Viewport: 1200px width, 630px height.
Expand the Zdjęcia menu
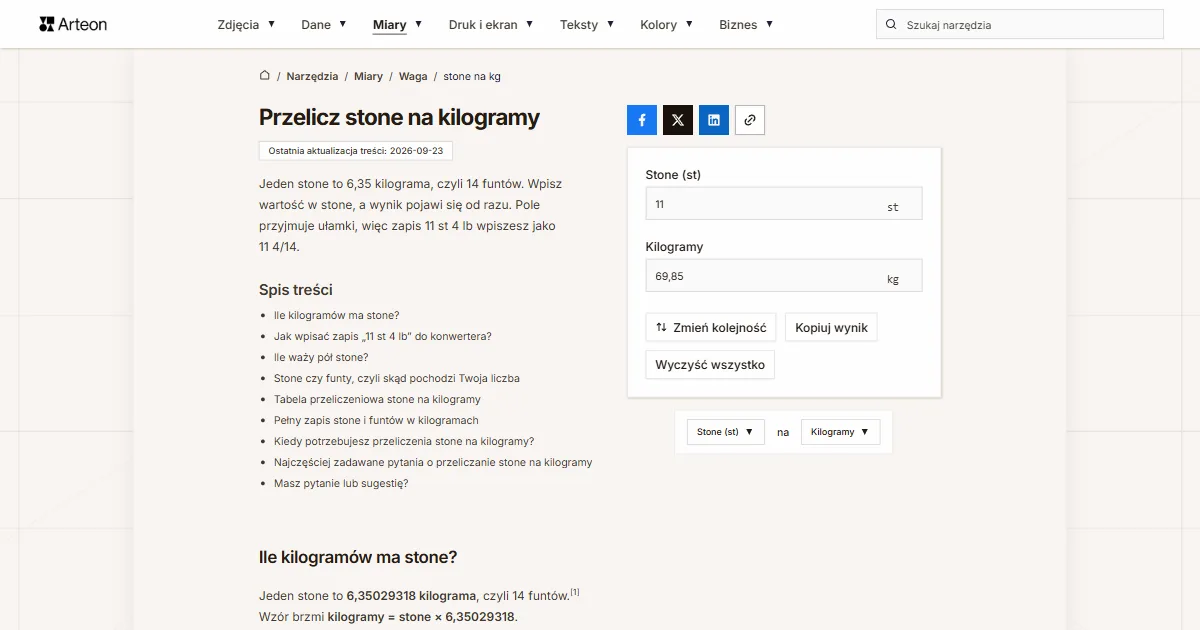(246, 25)
